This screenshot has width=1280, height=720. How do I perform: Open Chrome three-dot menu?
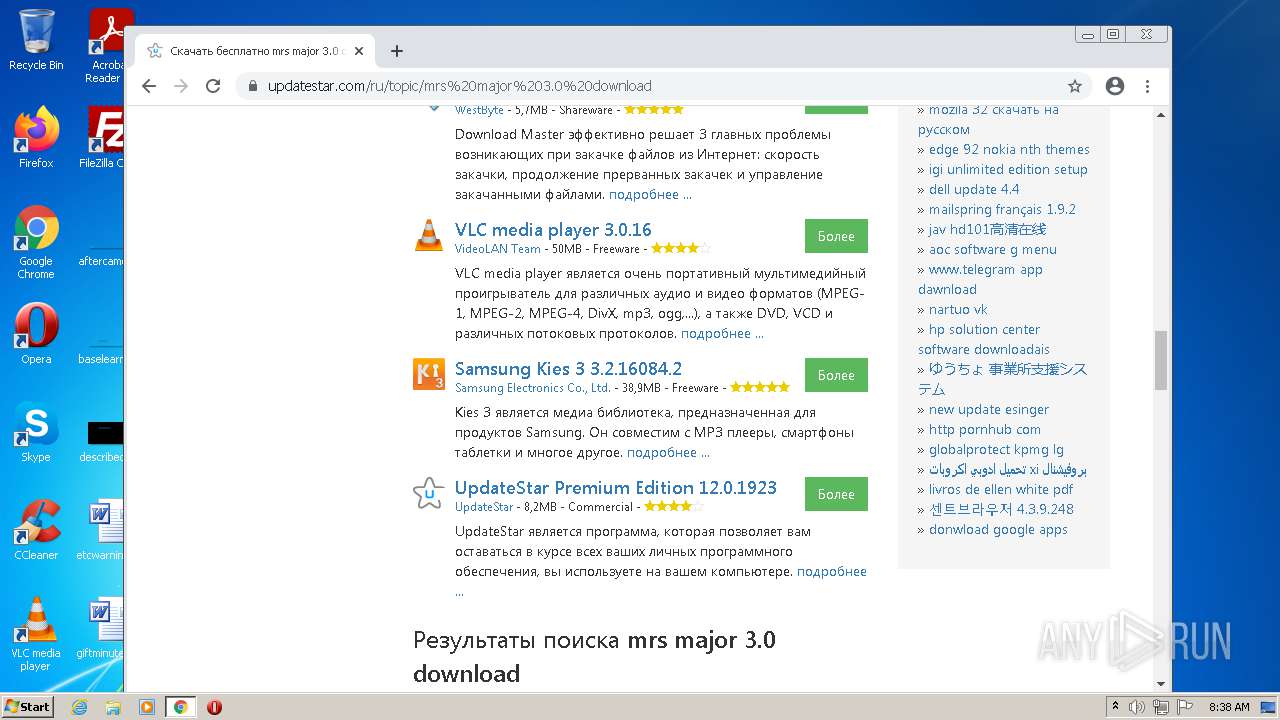click(1147, 86)
